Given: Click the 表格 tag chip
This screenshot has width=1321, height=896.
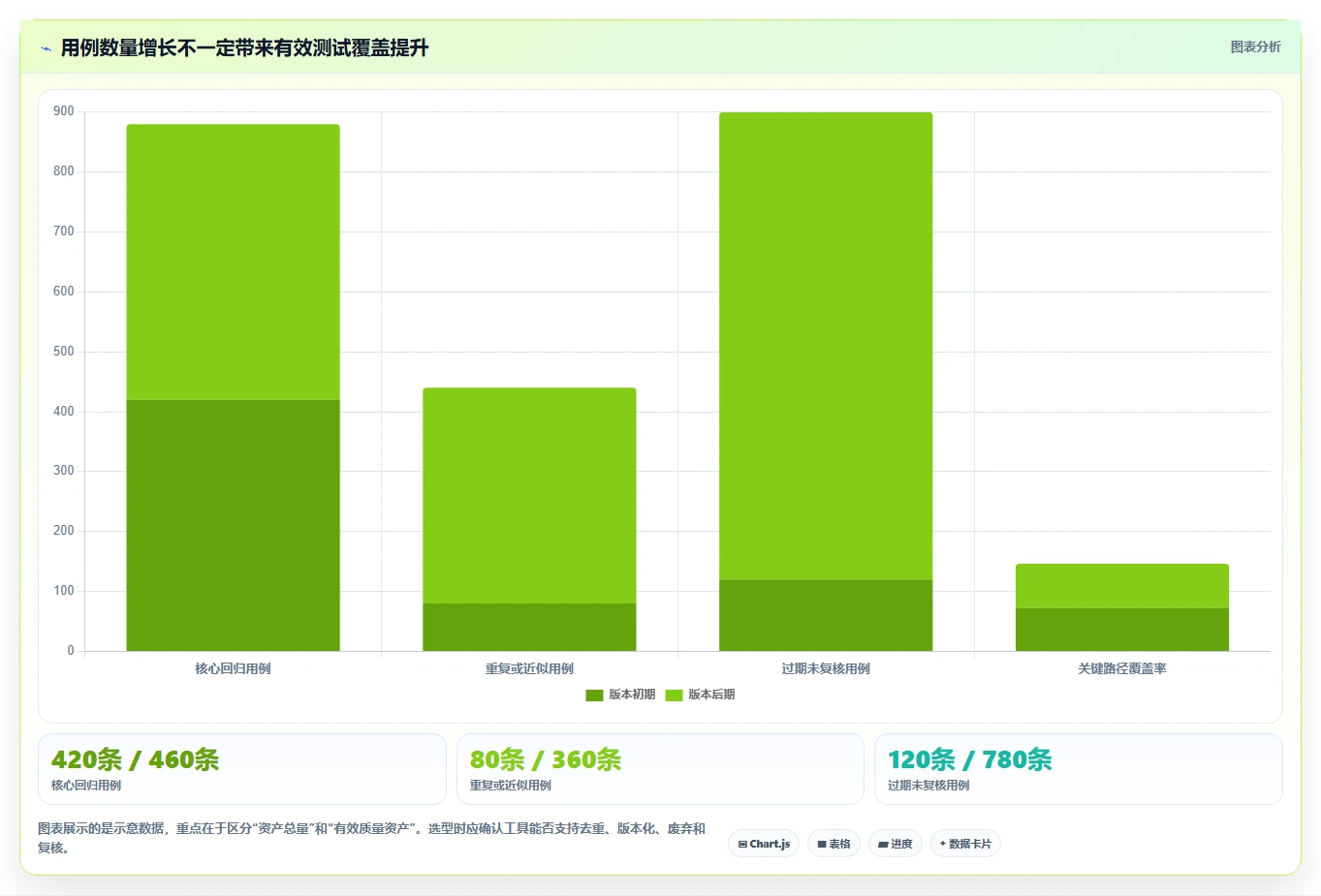Looking at the screenshot, I should (833, 844).
